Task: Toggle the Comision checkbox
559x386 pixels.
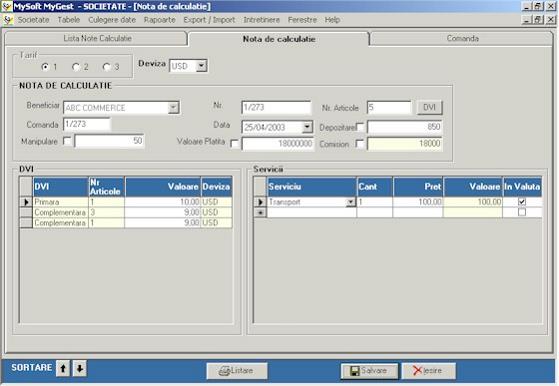Action: coord(360,144)
